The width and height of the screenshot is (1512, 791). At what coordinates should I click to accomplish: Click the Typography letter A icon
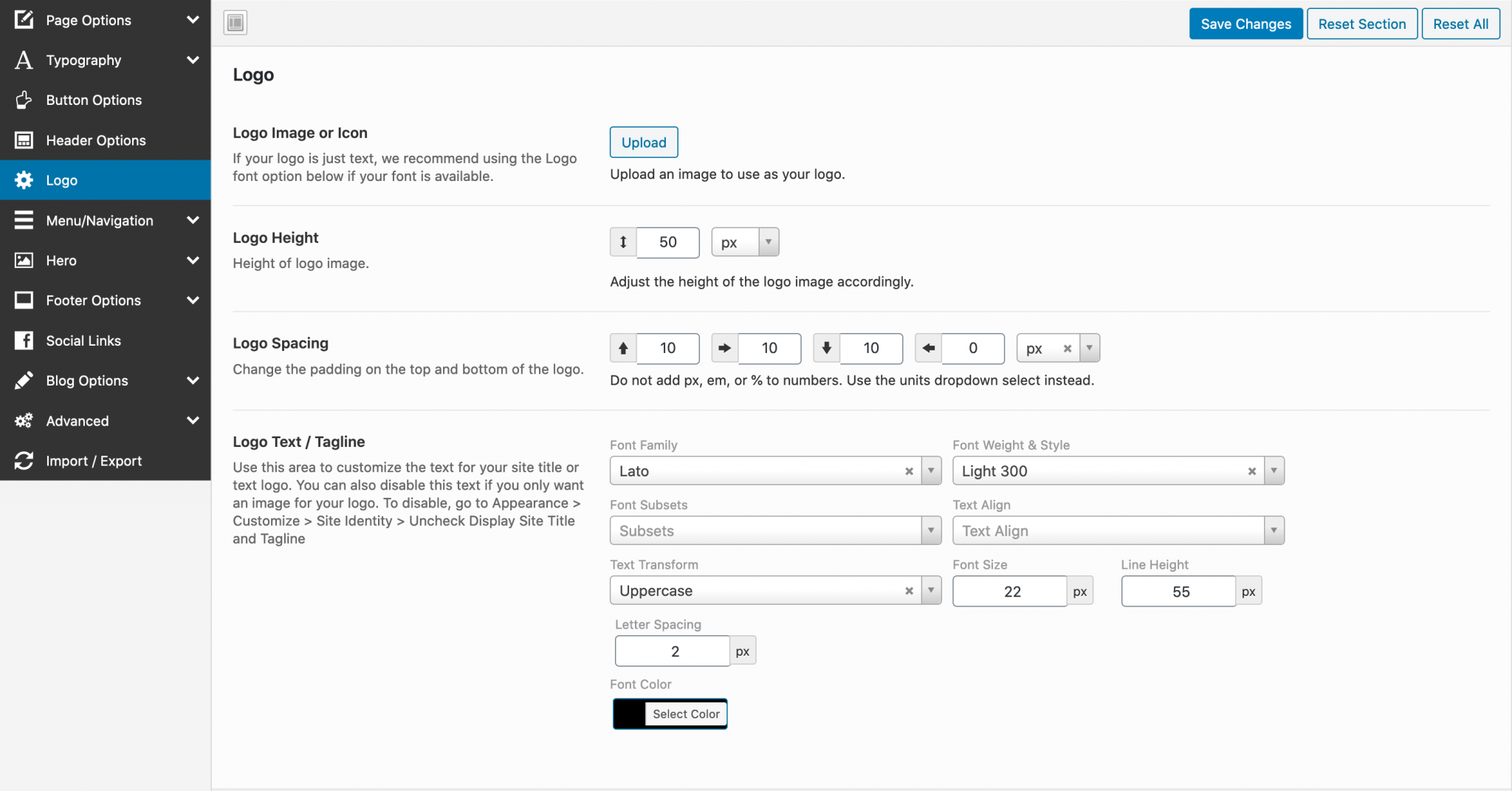point(24,60)
